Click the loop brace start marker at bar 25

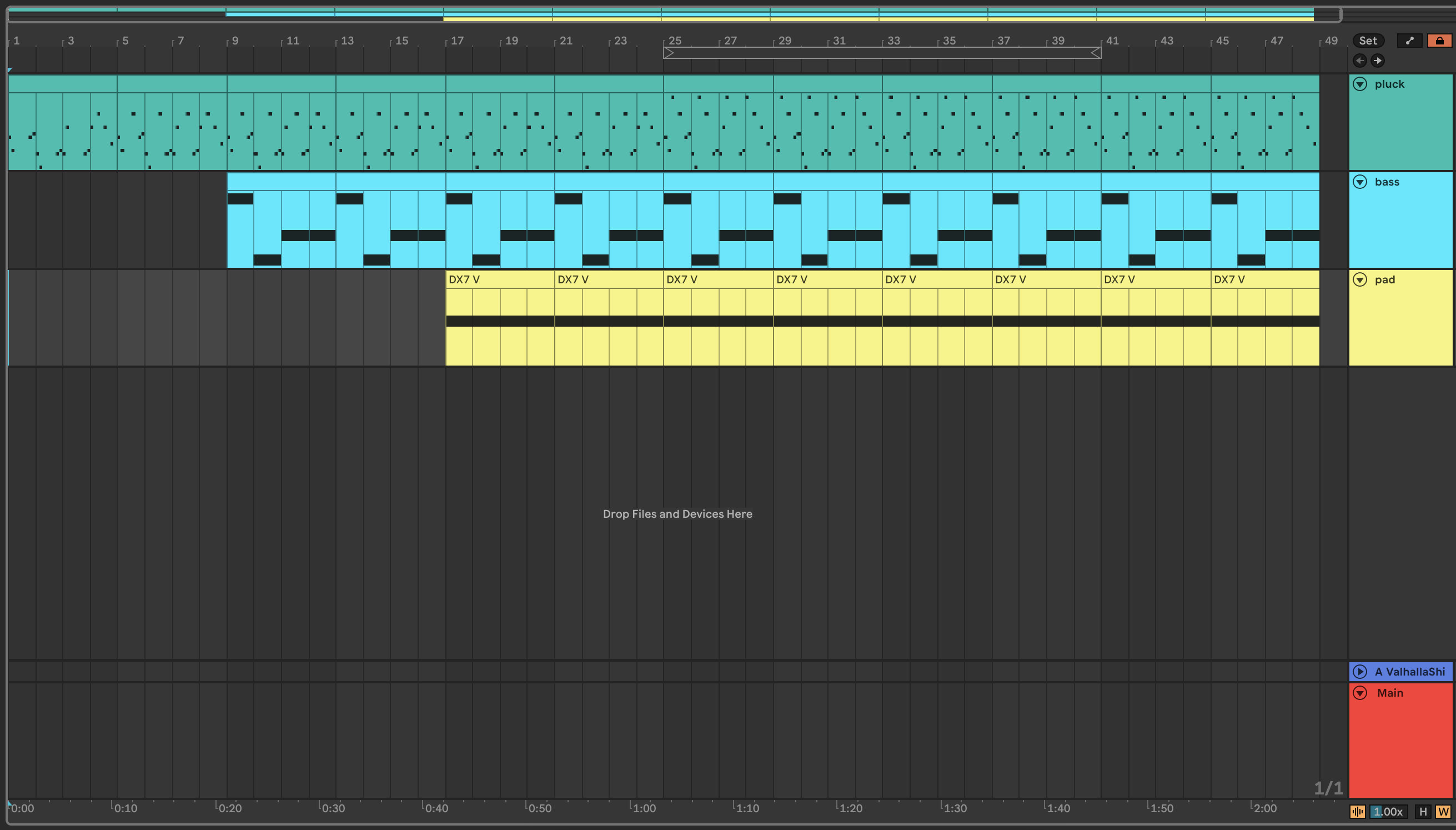(x=669, y=53)
